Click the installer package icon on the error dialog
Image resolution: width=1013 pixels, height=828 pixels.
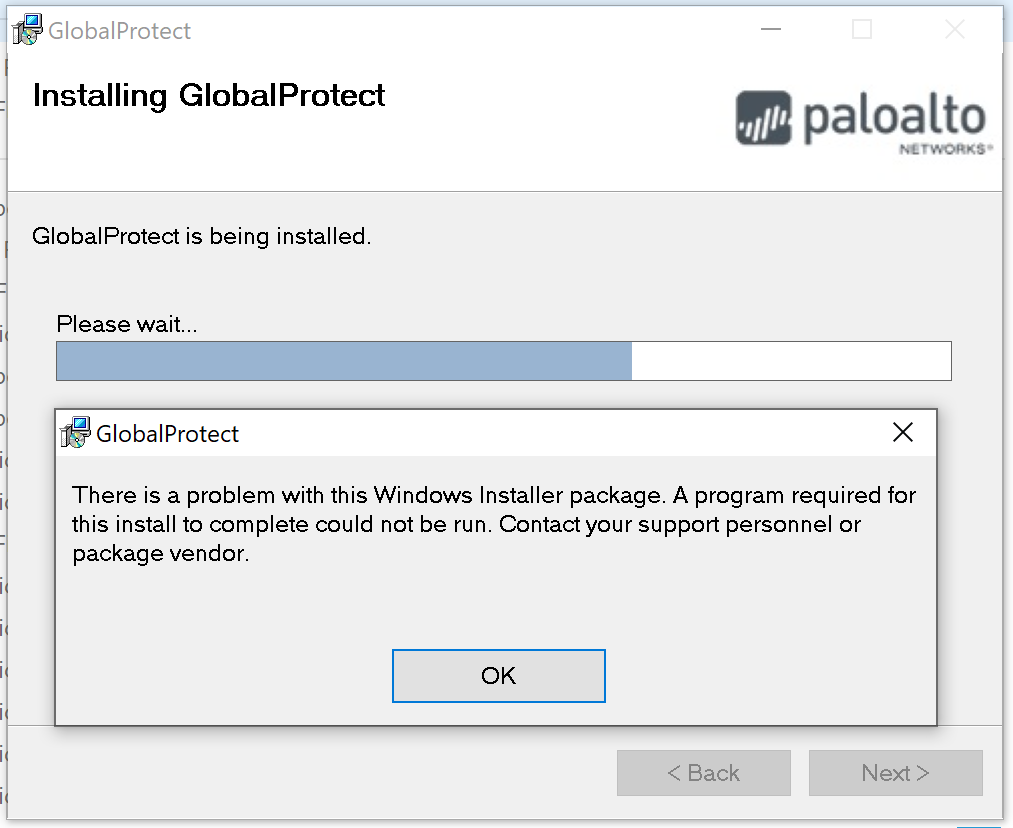74,432
